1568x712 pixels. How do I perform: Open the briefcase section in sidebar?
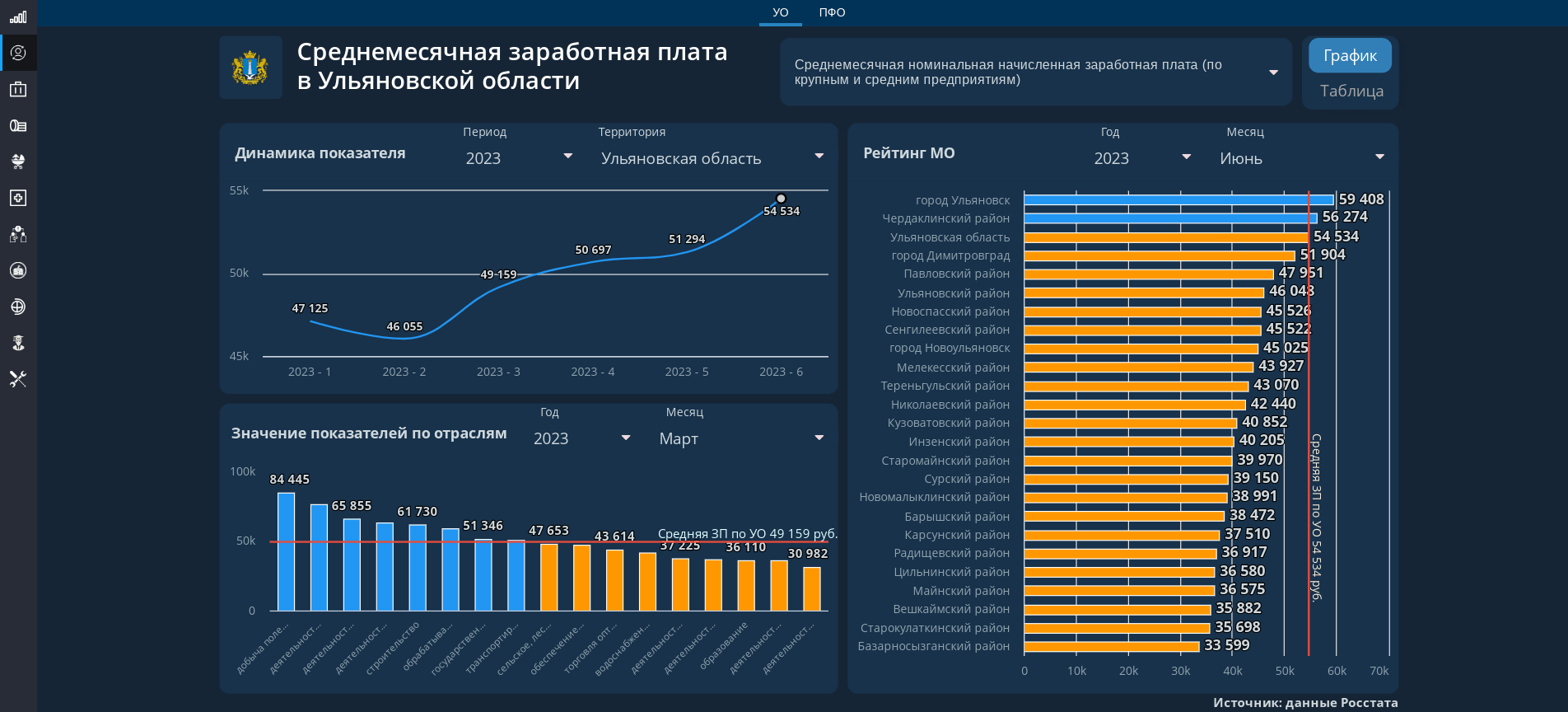point(18,89)
